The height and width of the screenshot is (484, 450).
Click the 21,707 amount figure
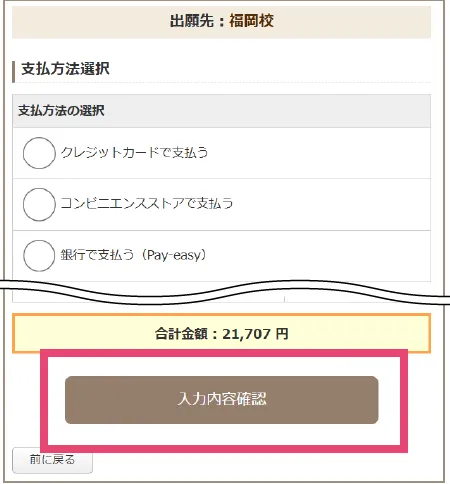(x=246, y=334)
